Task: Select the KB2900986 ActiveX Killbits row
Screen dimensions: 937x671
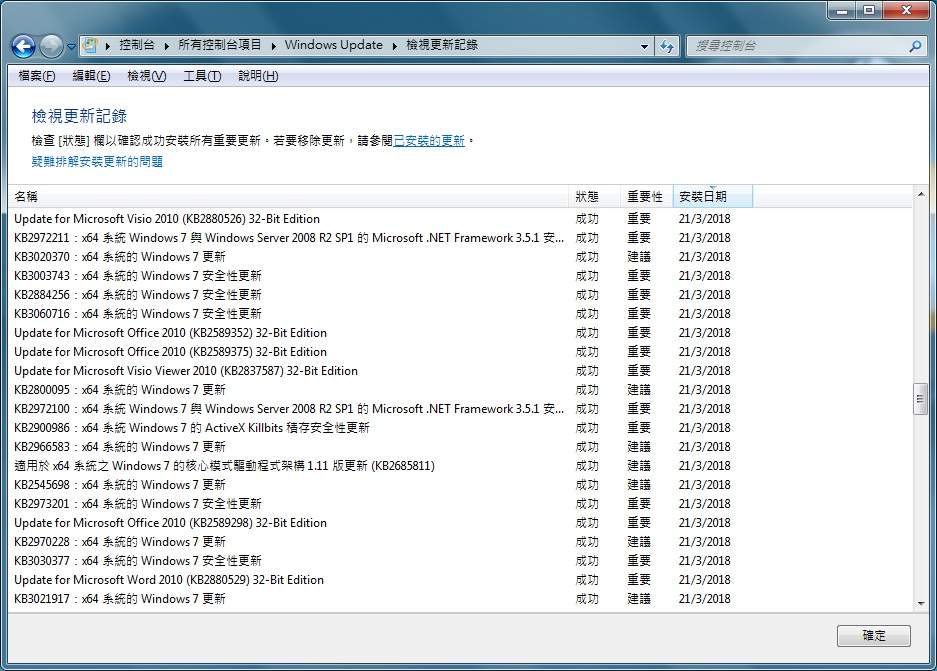Action: pos(460,428)
